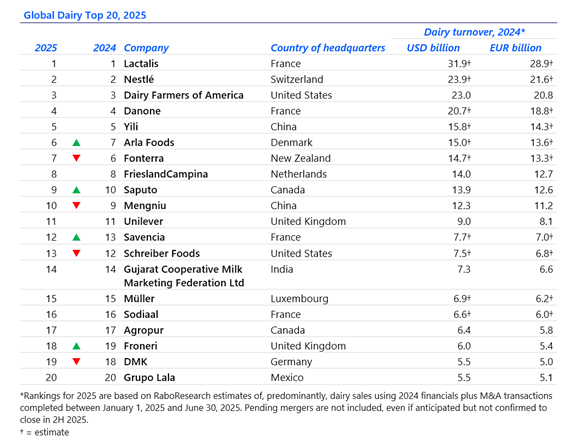Viewport: 581px width, 441px height.
Task: Click Yili USD value '15.8'
Action: pyautogui.click(x=459, y=127)
